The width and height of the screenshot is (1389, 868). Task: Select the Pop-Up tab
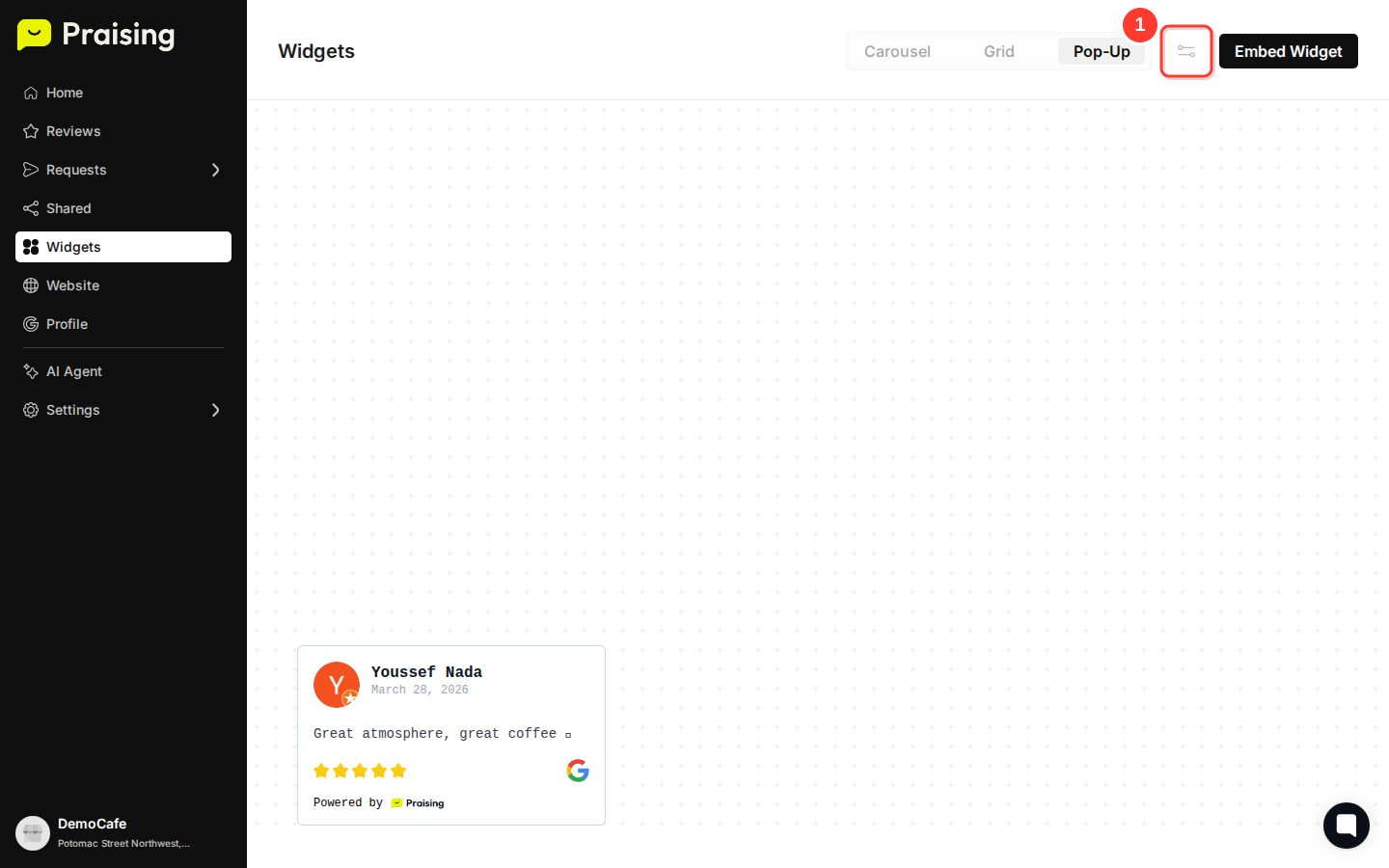pos(1102,51)
